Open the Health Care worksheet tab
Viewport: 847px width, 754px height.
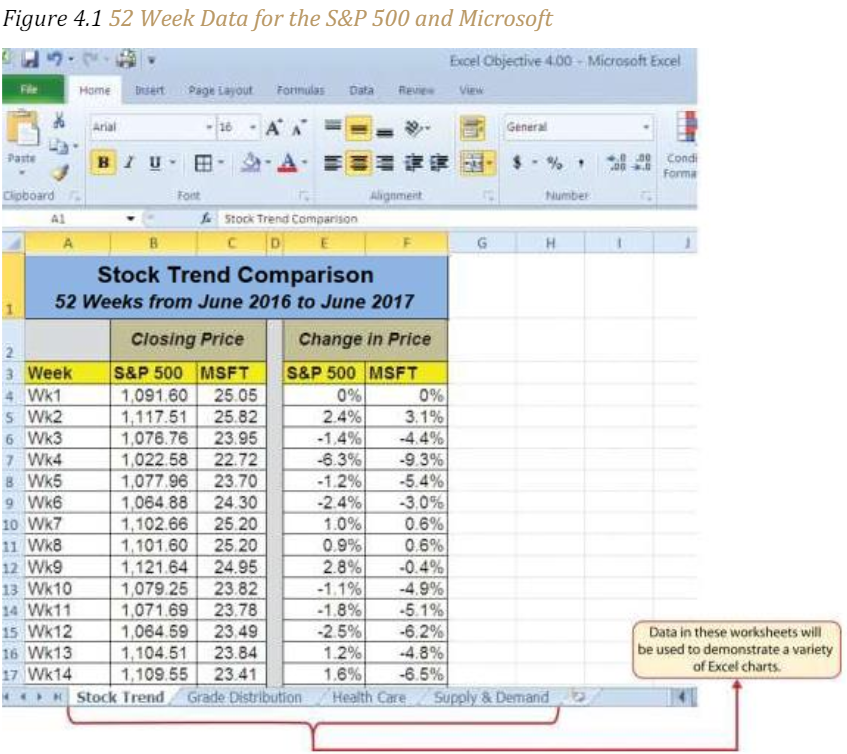[x=369, y=697]
